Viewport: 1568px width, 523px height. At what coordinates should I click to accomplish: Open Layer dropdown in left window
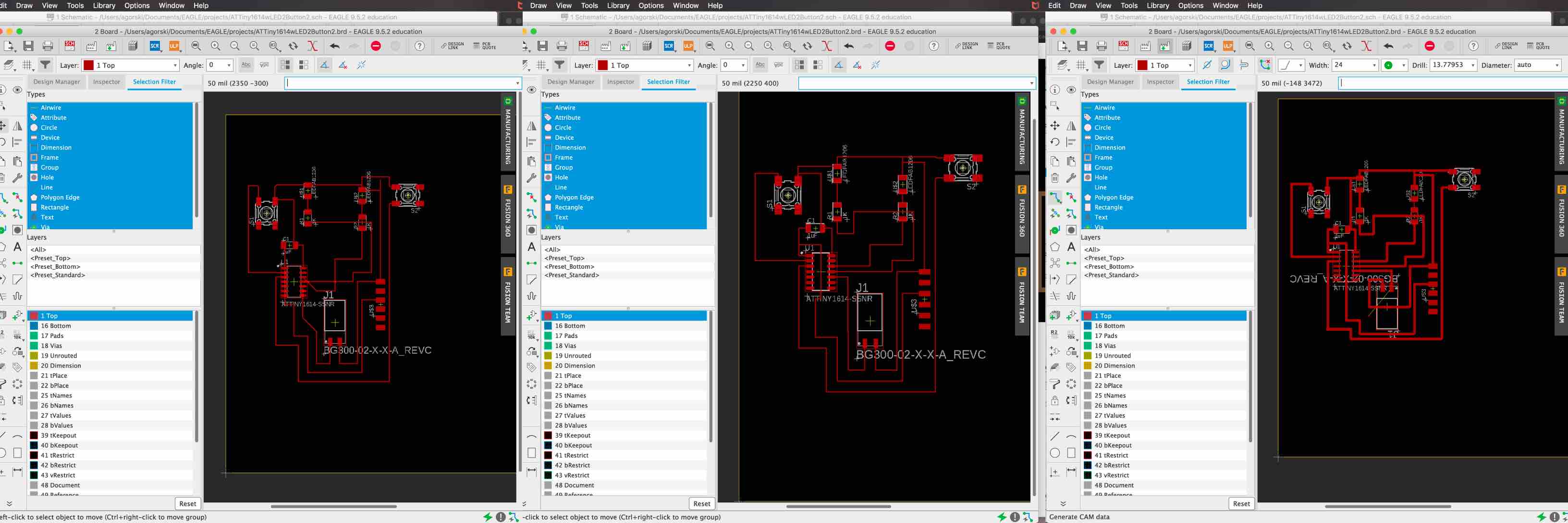131,65
